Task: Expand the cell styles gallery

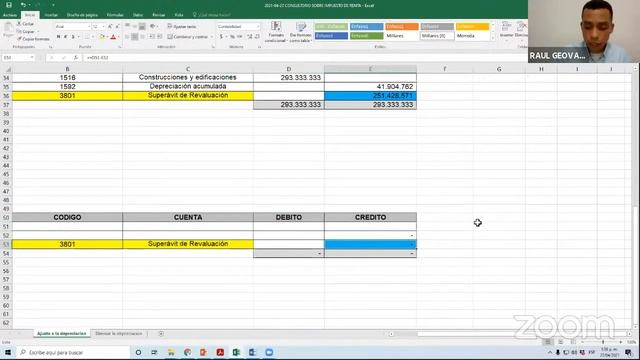Action: 492,38
